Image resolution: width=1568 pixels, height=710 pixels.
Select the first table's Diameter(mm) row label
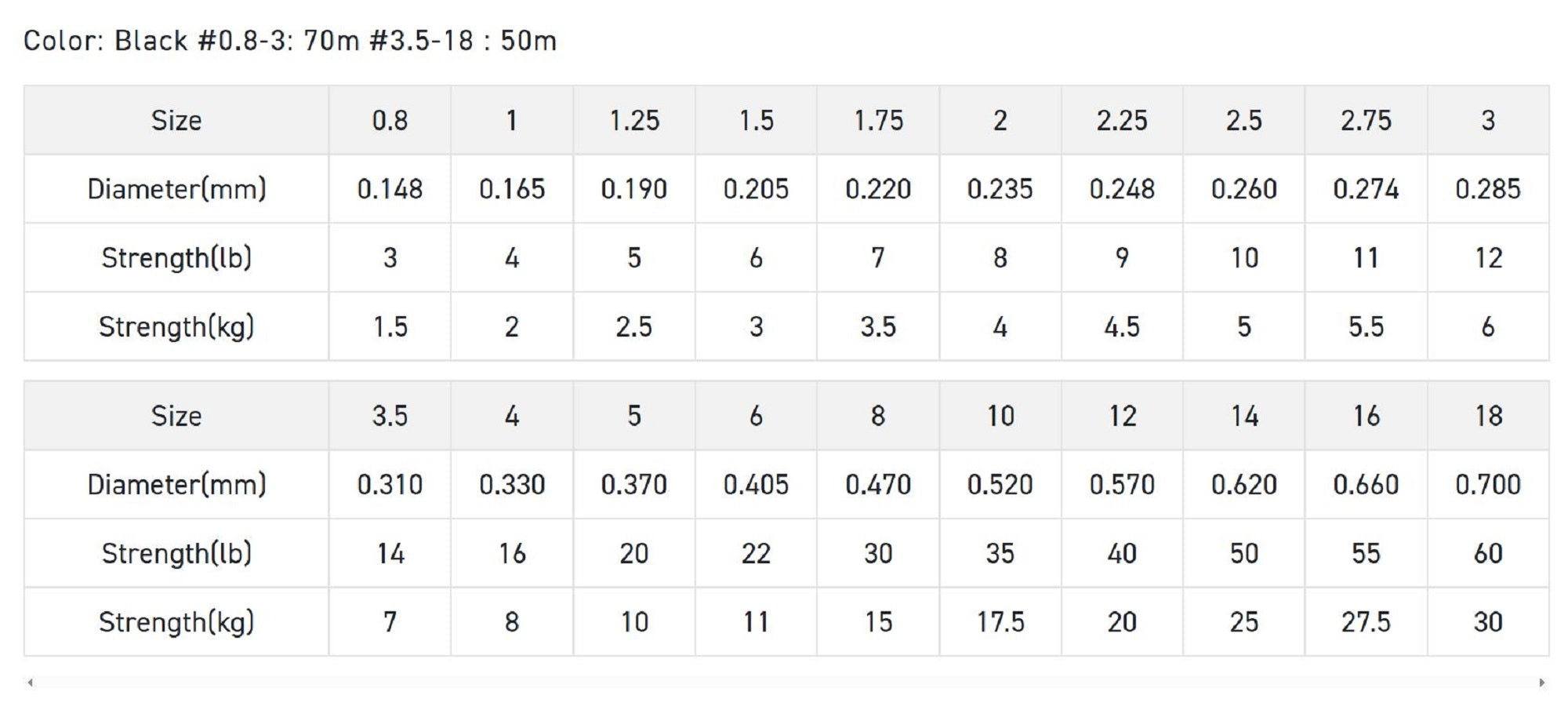pos(176,189)
